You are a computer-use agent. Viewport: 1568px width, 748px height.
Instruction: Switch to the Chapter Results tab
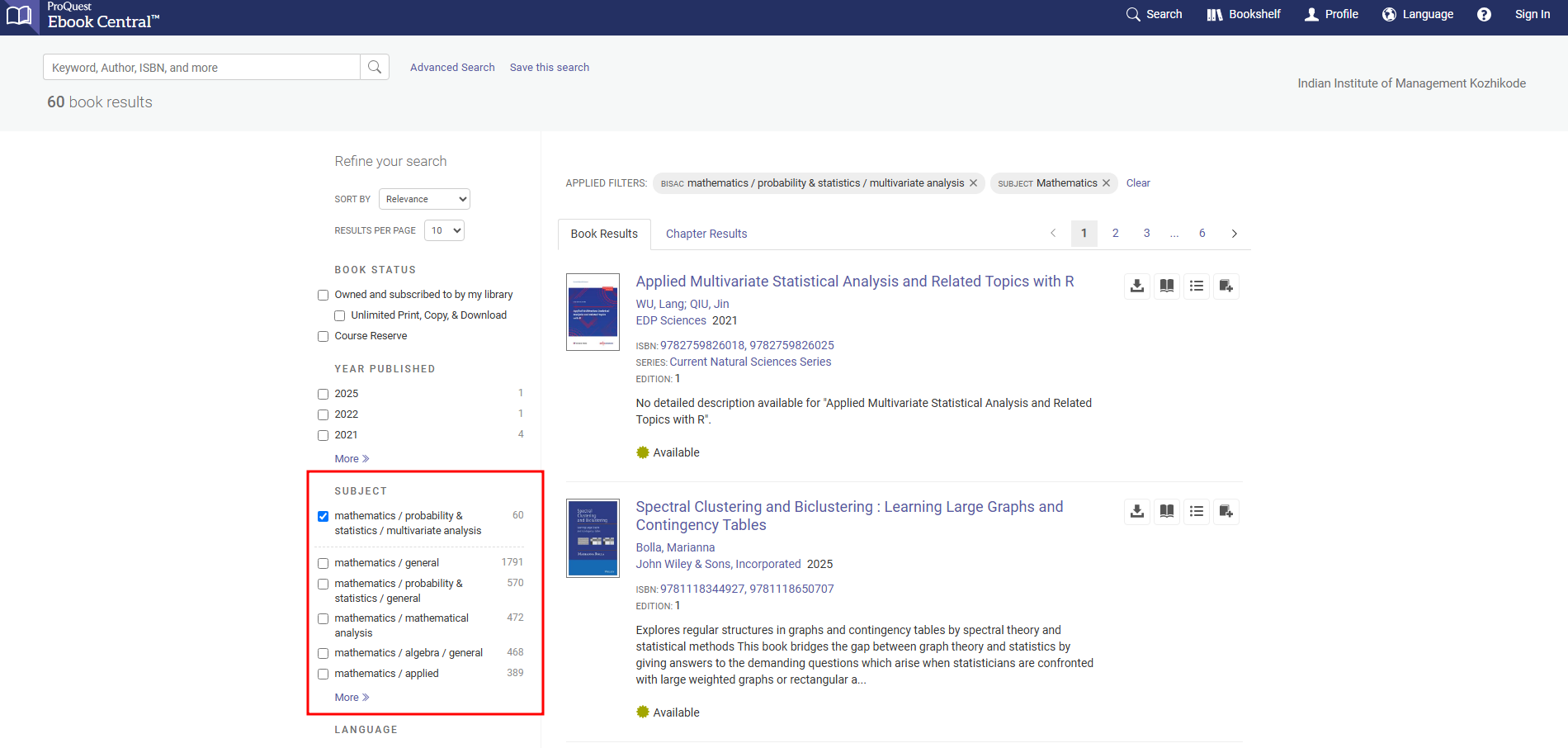click(706, 234)
